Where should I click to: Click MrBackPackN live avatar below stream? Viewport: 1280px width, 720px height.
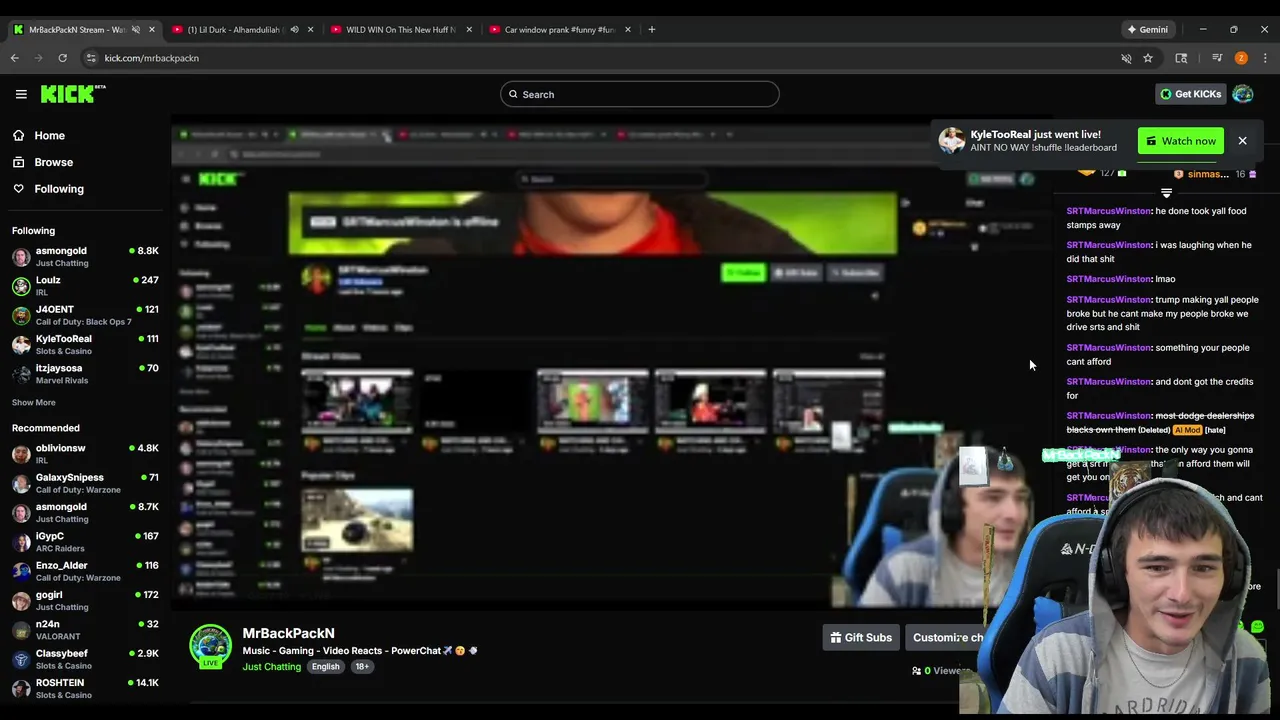tap(210, 646)
